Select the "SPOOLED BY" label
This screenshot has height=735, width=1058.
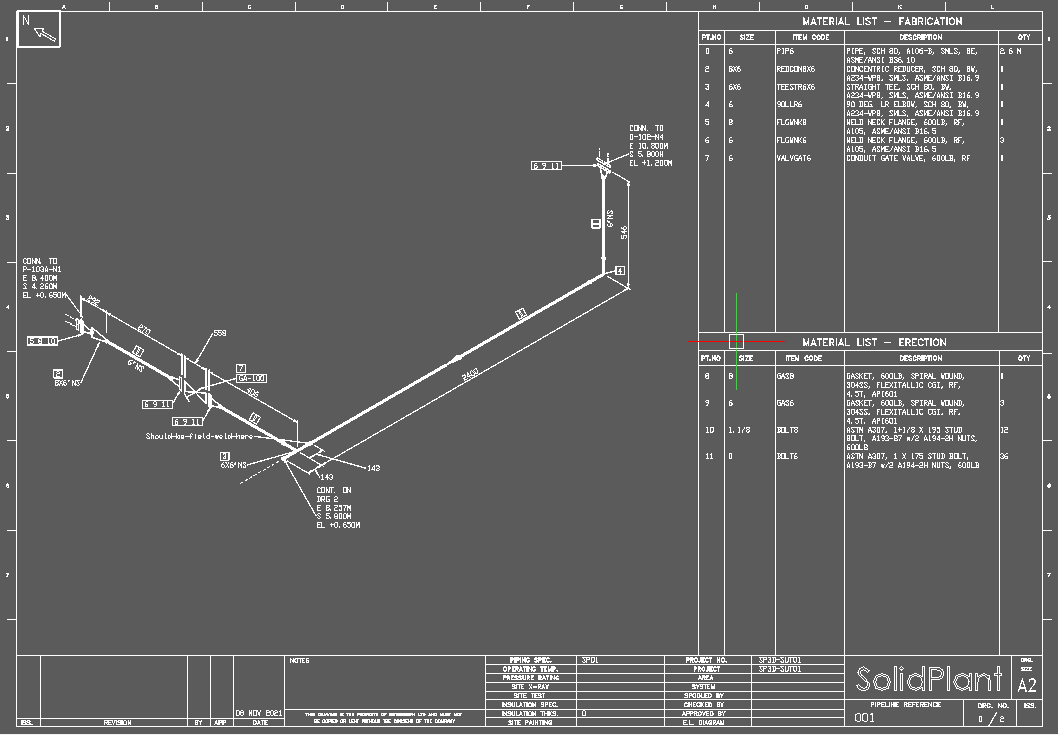click(703, 696)
